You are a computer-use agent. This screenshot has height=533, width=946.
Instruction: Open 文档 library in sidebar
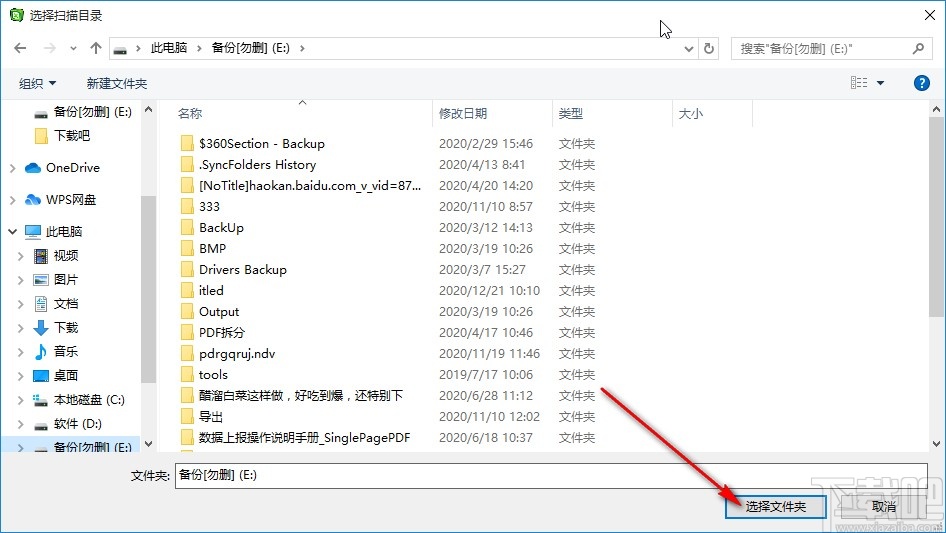[x=66, y=304]
